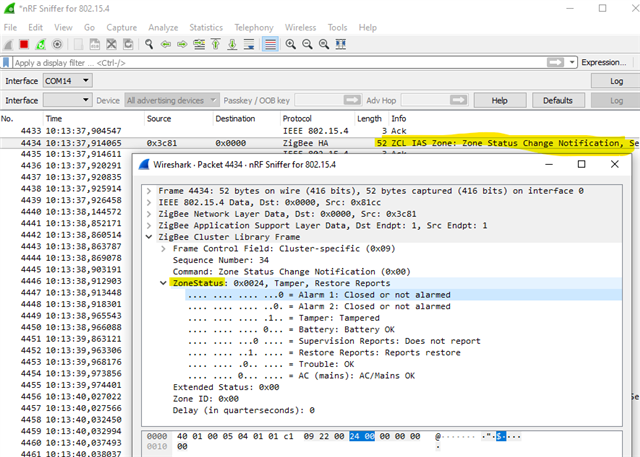
Task: Expand the ZigBee Network Layer Data row
Action: (149, 214)
